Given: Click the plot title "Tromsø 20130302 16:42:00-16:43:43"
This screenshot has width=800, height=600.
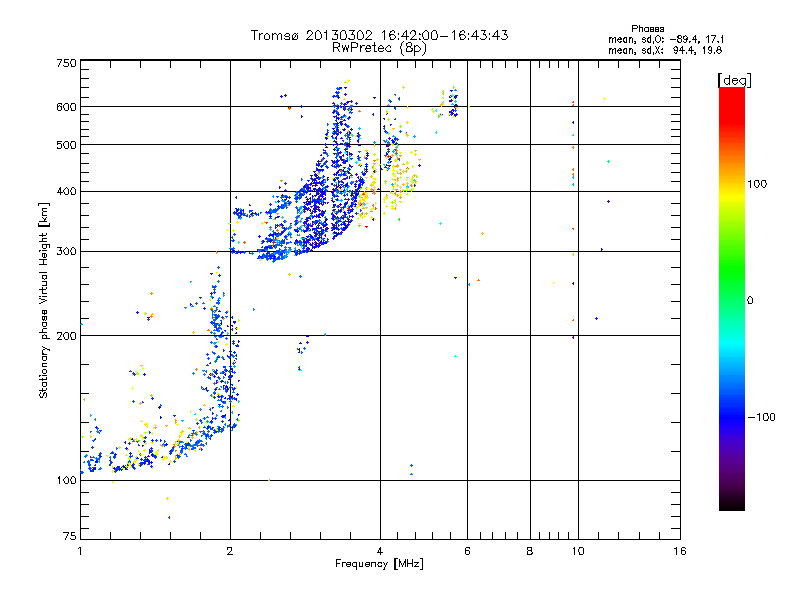Looking at the screenshot, I should 379,35.
